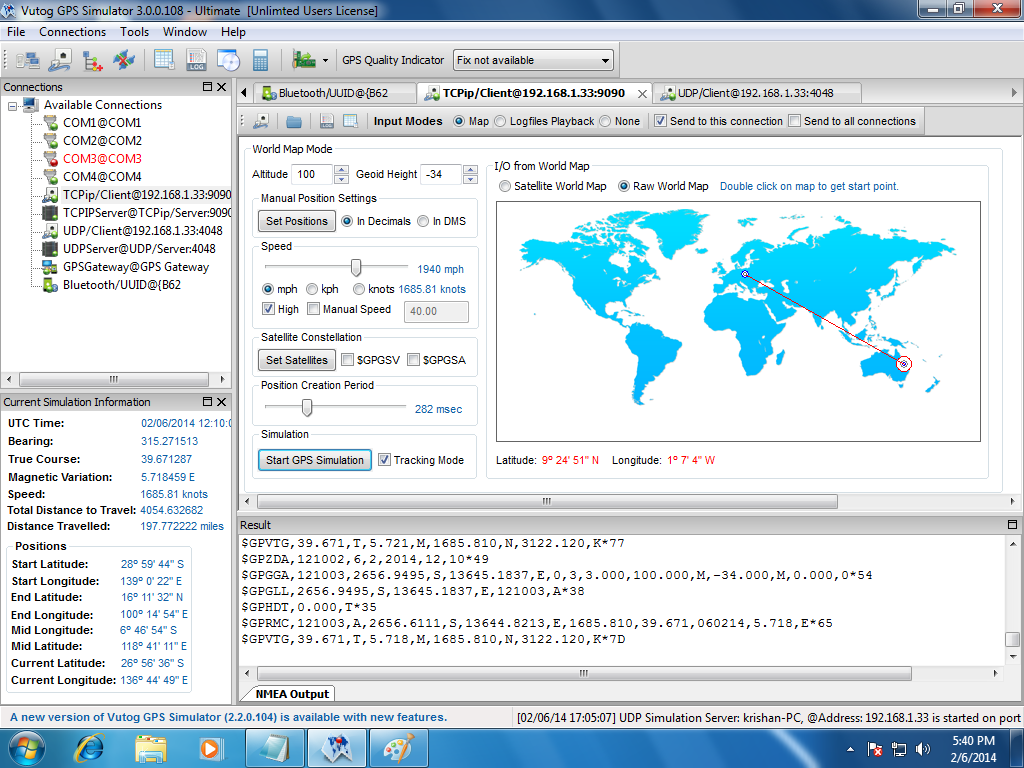Open the LOG file toolbar icon
1024x768 pixels.
click(x=196, y=60)
